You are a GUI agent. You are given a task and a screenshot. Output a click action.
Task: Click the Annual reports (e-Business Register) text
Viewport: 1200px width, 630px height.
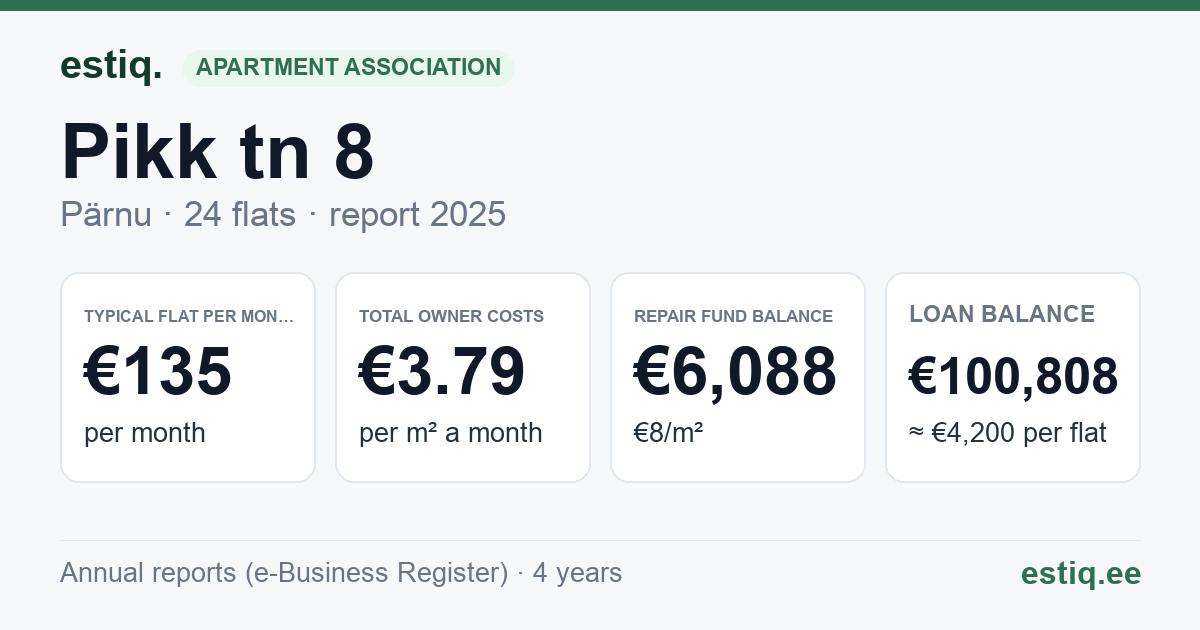[x=284, y=573]
